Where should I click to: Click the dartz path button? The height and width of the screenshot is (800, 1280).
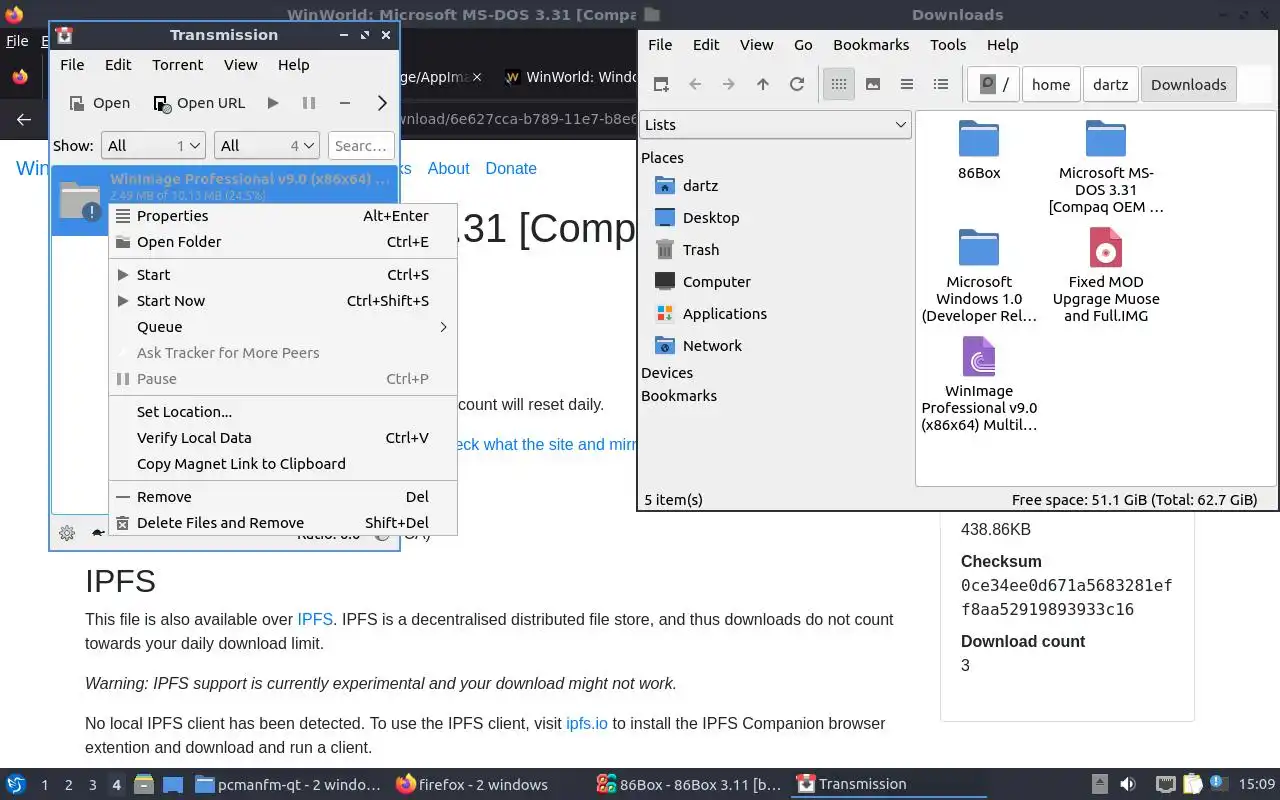tap(1110, 85)
